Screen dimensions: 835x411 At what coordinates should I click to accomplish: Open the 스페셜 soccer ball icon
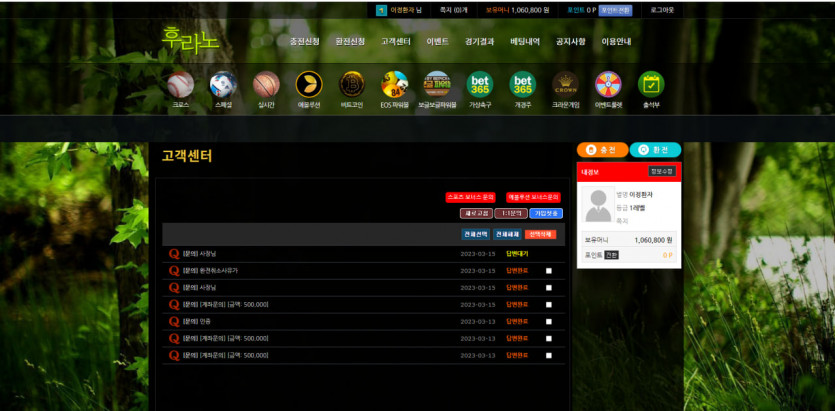[223, 84]
